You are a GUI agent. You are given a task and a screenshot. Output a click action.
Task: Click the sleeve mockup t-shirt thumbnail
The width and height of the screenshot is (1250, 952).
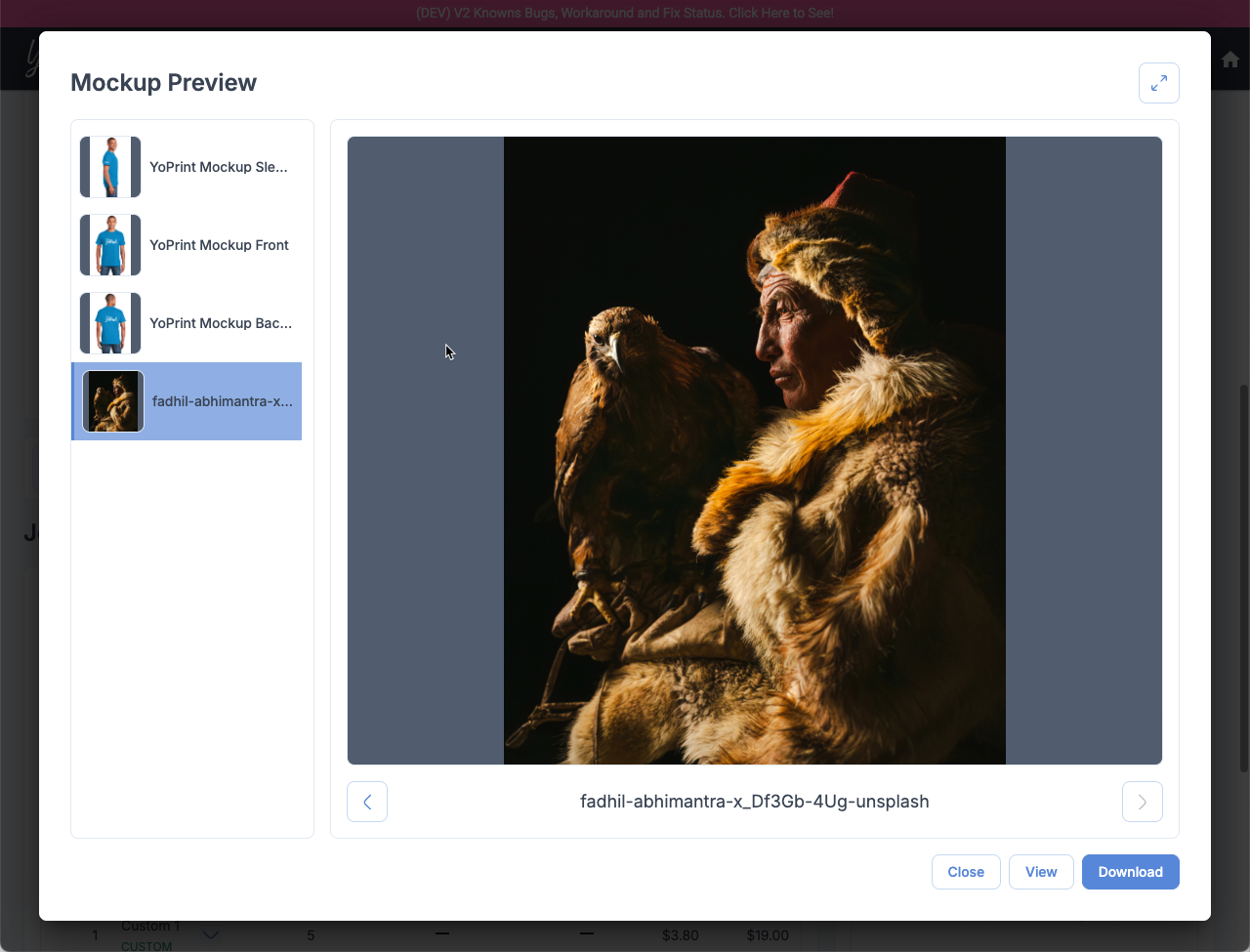110,167
